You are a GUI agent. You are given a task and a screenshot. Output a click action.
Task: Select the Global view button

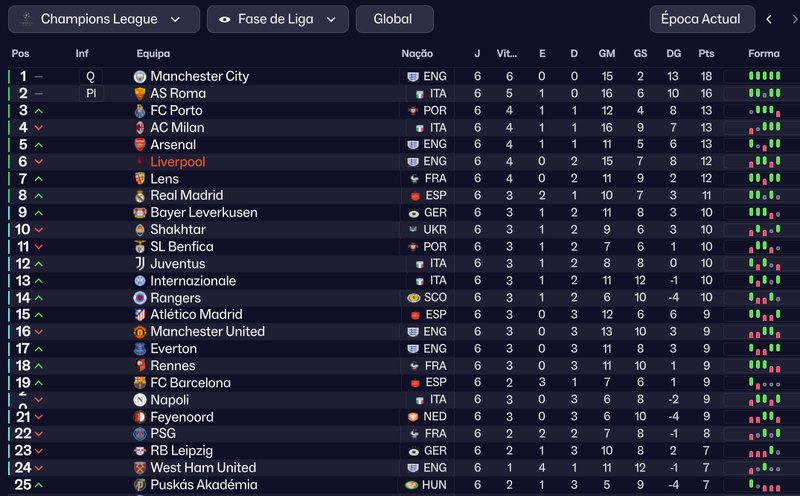[x=394, y=19]
